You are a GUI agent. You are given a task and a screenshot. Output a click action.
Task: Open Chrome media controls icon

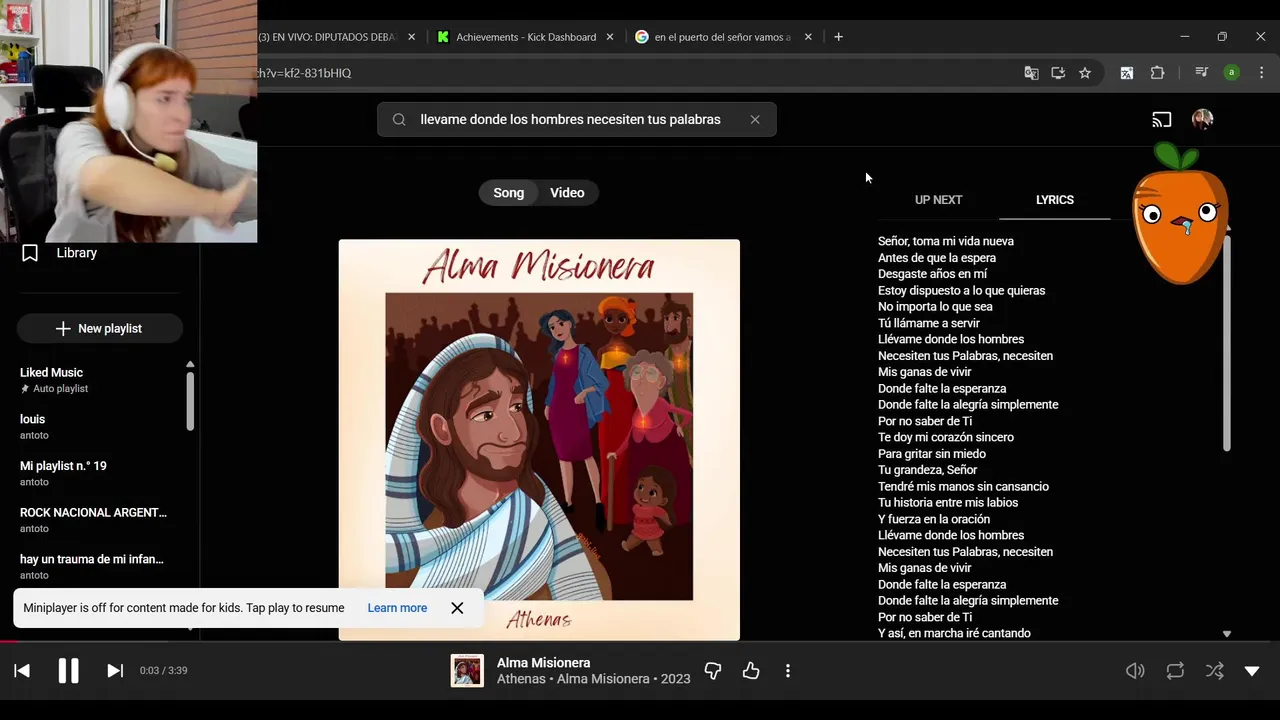(1201, 73)
